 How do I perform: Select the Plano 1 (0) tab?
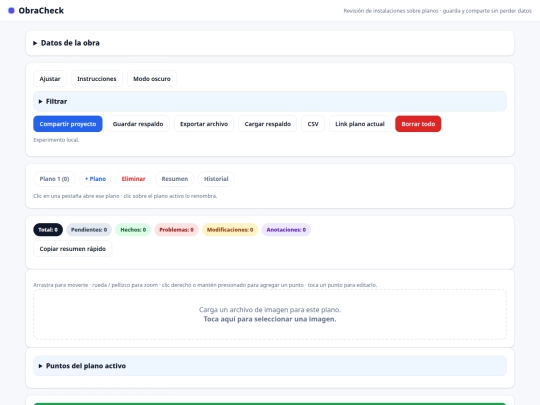tap(54, 179)
